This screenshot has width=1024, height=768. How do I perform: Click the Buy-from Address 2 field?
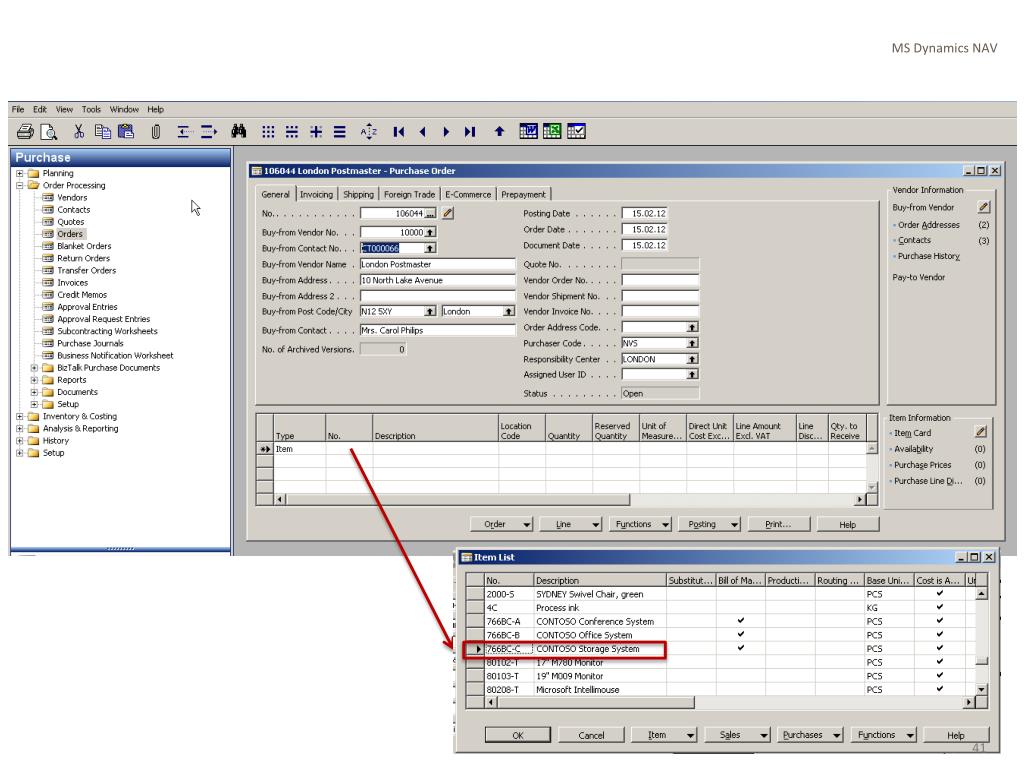(x=438, y=296)
